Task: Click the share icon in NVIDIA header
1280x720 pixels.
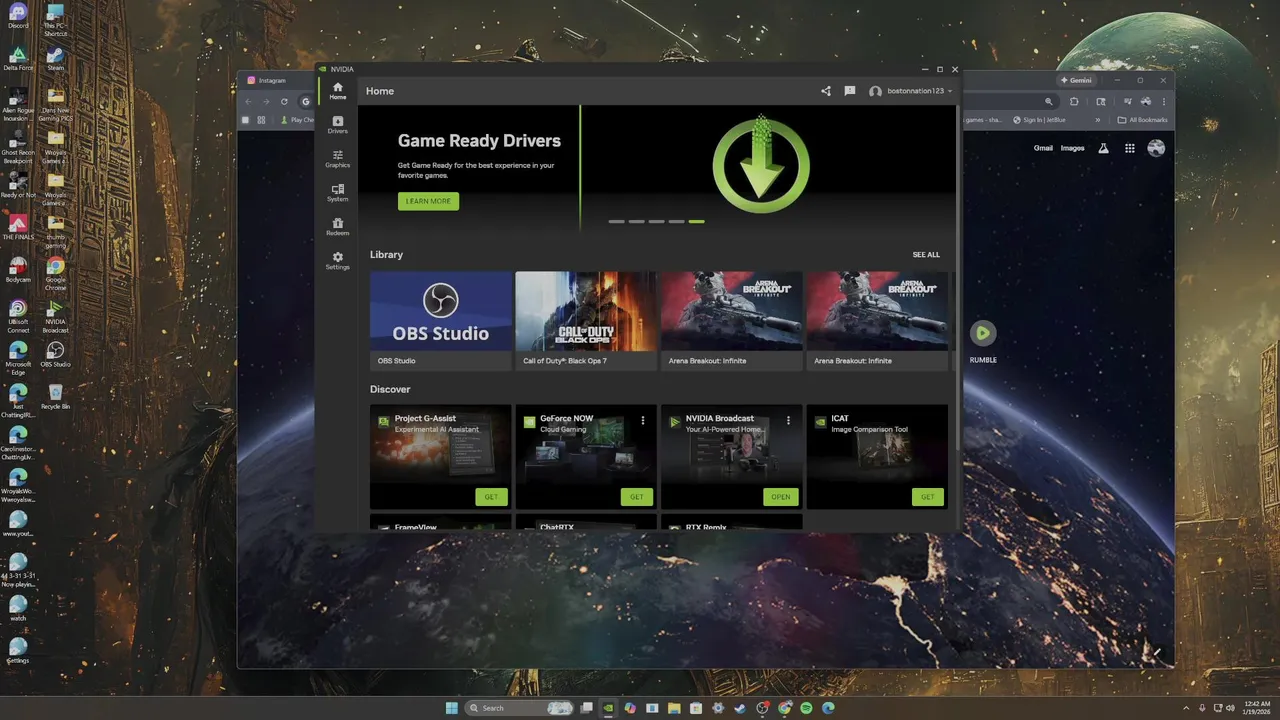Action: click(x=825, y=91)
